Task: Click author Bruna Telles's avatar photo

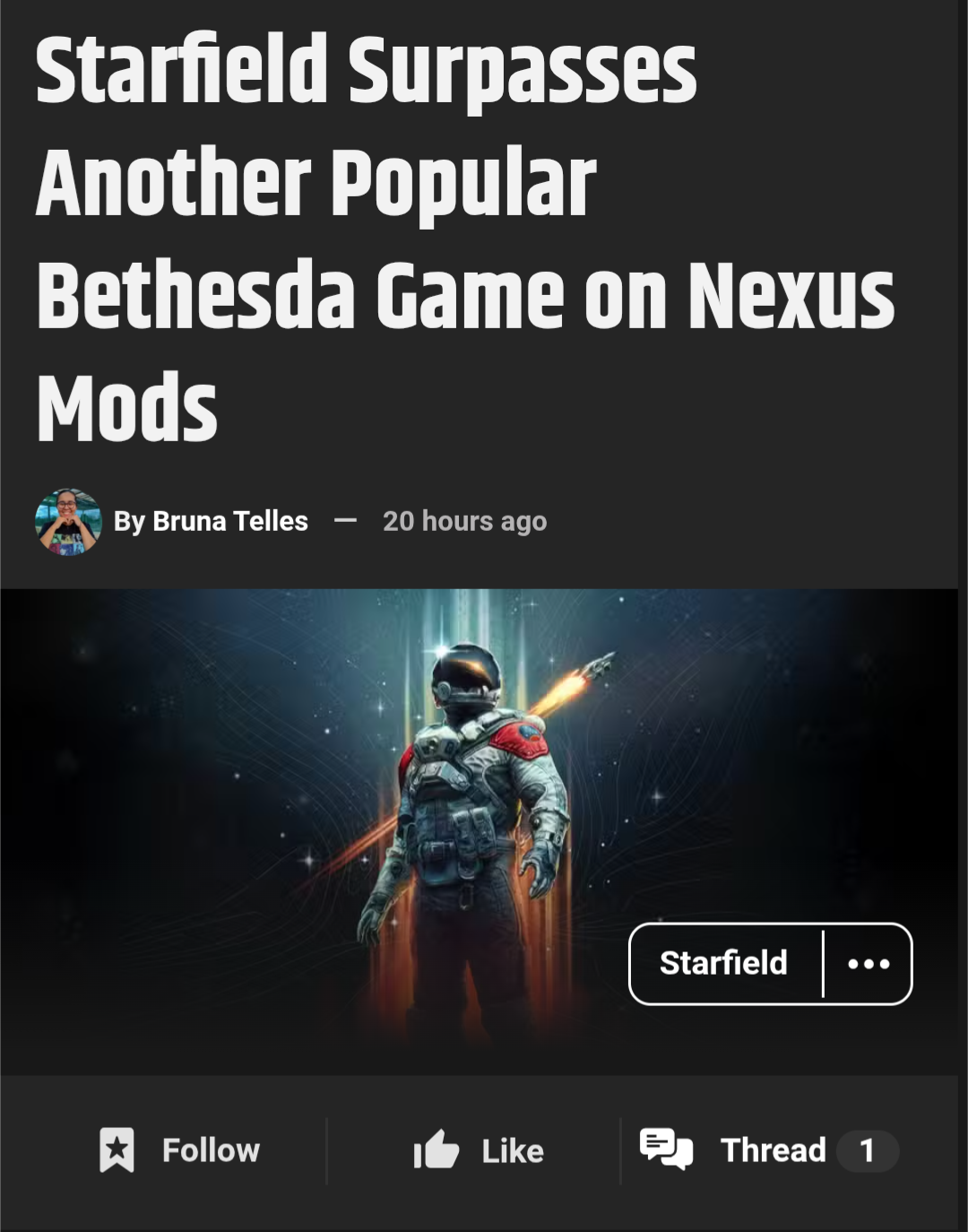Action: point(68,522)
